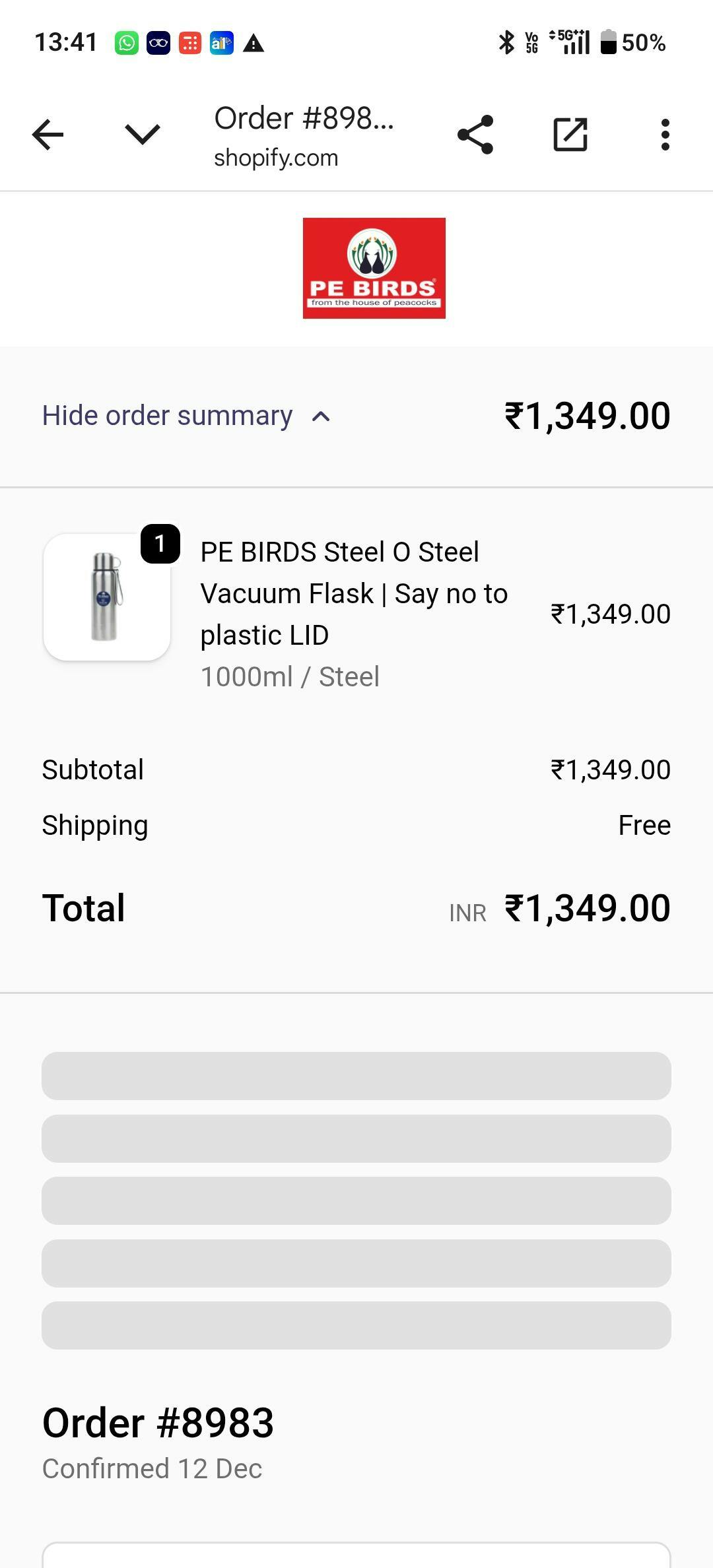The width and height of the screenshot is (713, 1568).
Task: Tap the first loading placeholder bar
Action: pyautogui.click(x=356, y=1076)
